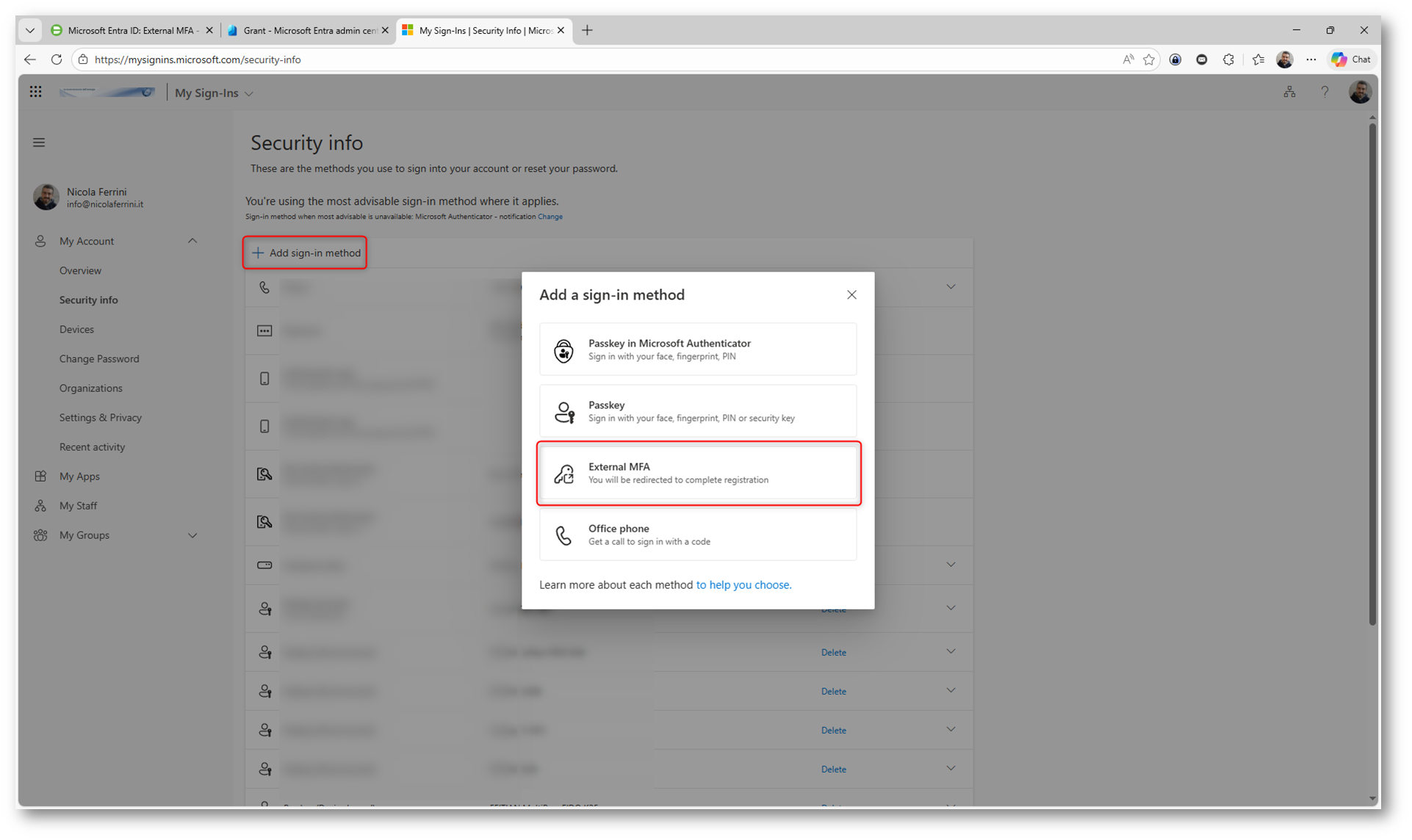Open the My Sign-Ins dropdown

point(214,93)
